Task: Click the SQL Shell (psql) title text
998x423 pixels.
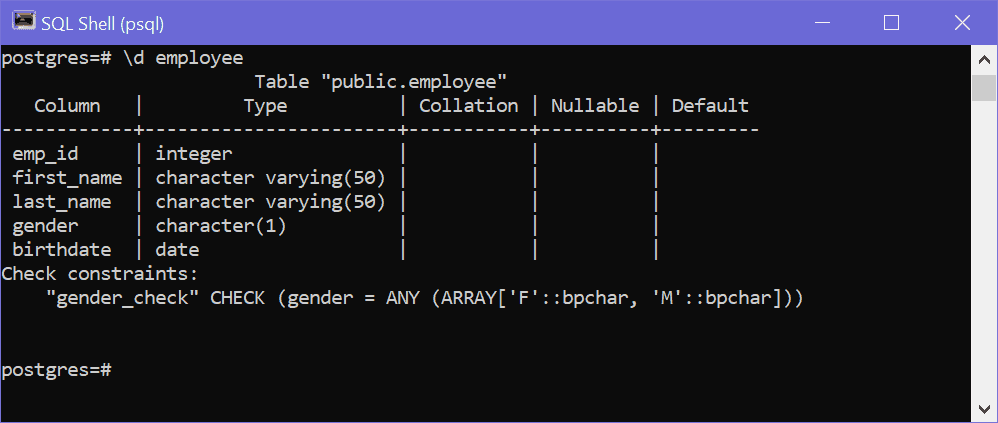Action: coord(102,24)
